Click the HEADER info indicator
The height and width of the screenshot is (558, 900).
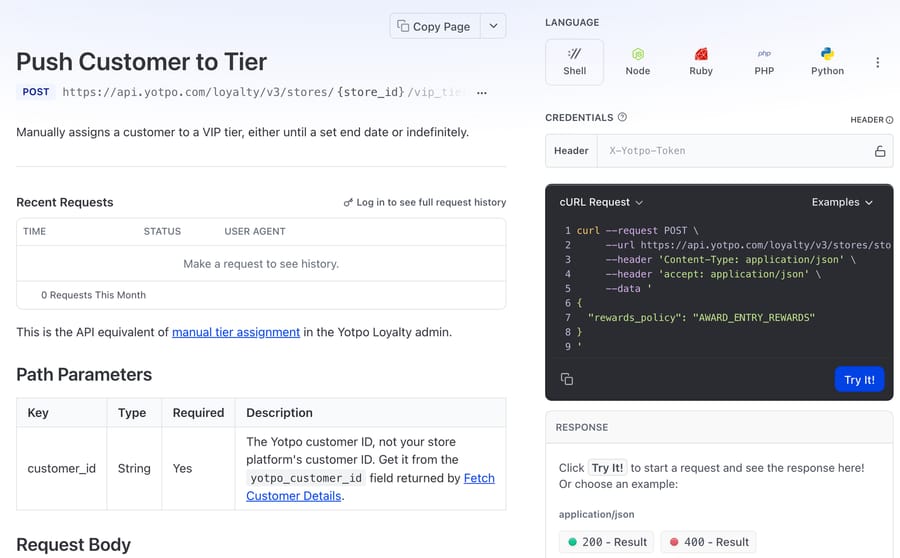(x=871, y=120)
